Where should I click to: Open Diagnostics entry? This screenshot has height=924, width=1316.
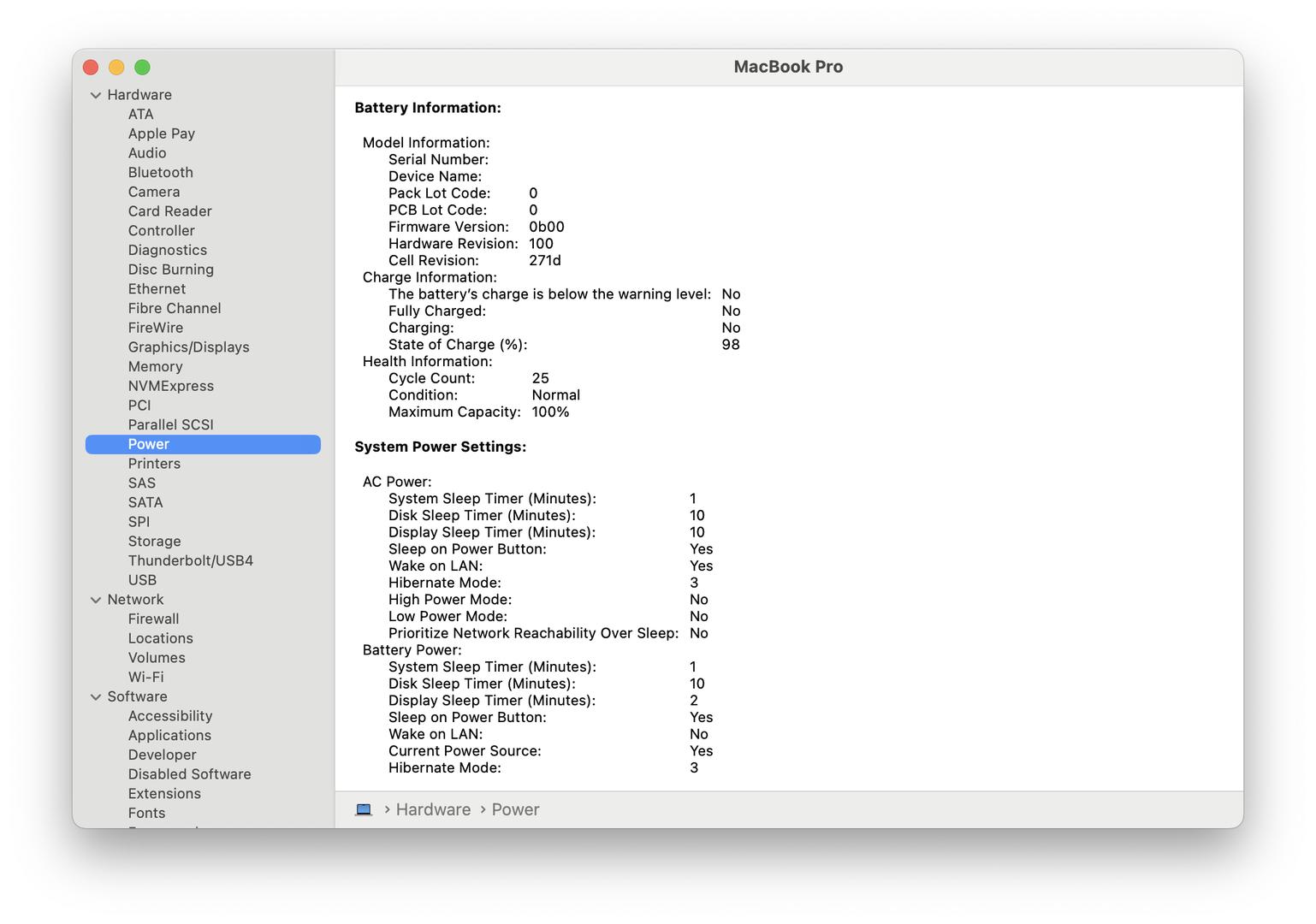click(x=168, y=251)
